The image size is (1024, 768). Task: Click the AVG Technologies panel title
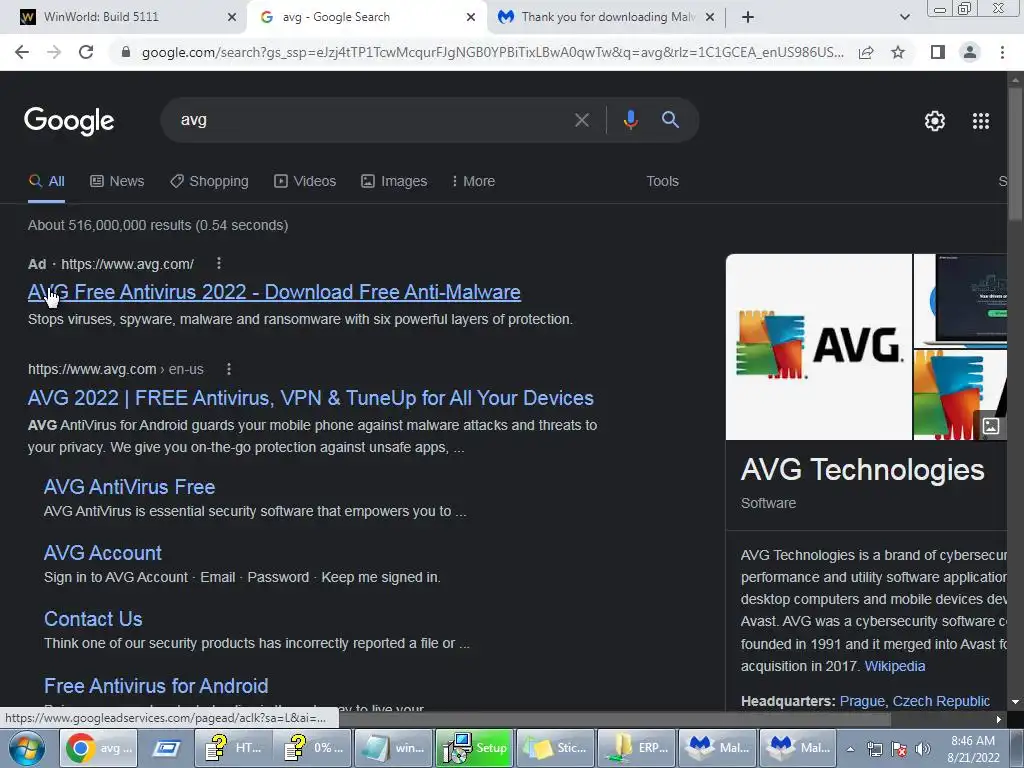tap(862, 470)
